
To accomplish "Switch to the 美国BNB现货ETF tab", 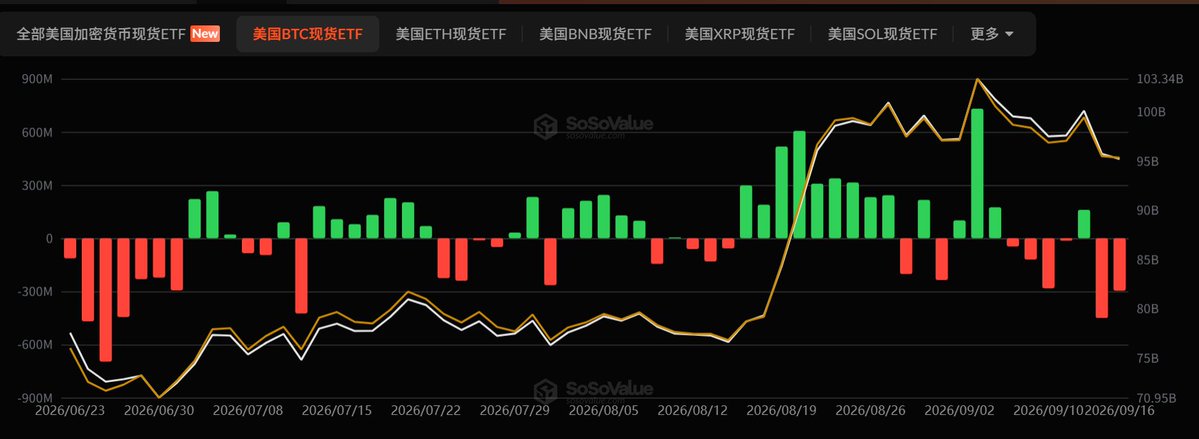I will coord(596,34).
